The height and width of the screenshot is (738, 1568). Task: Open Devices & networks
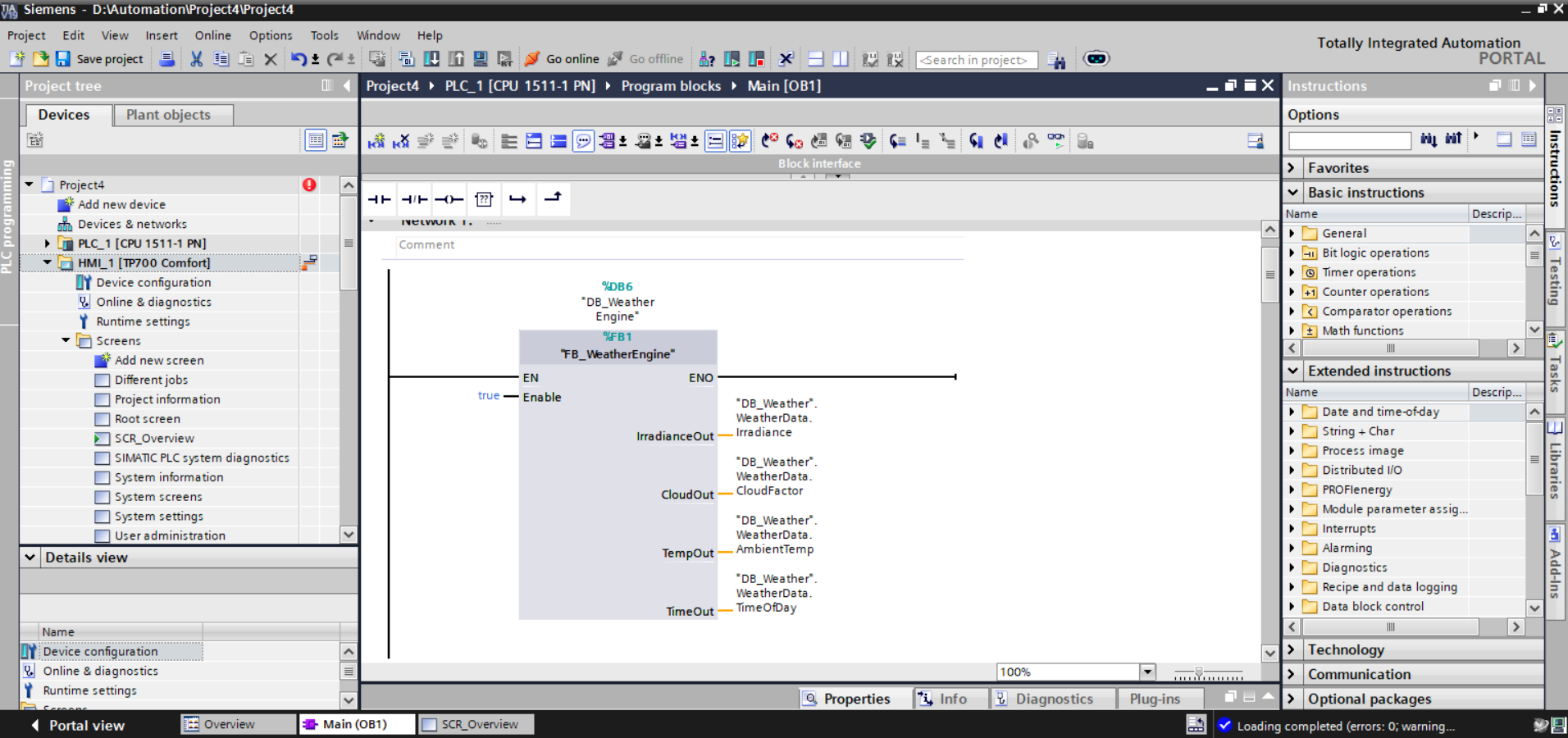(x=132, y=224)
